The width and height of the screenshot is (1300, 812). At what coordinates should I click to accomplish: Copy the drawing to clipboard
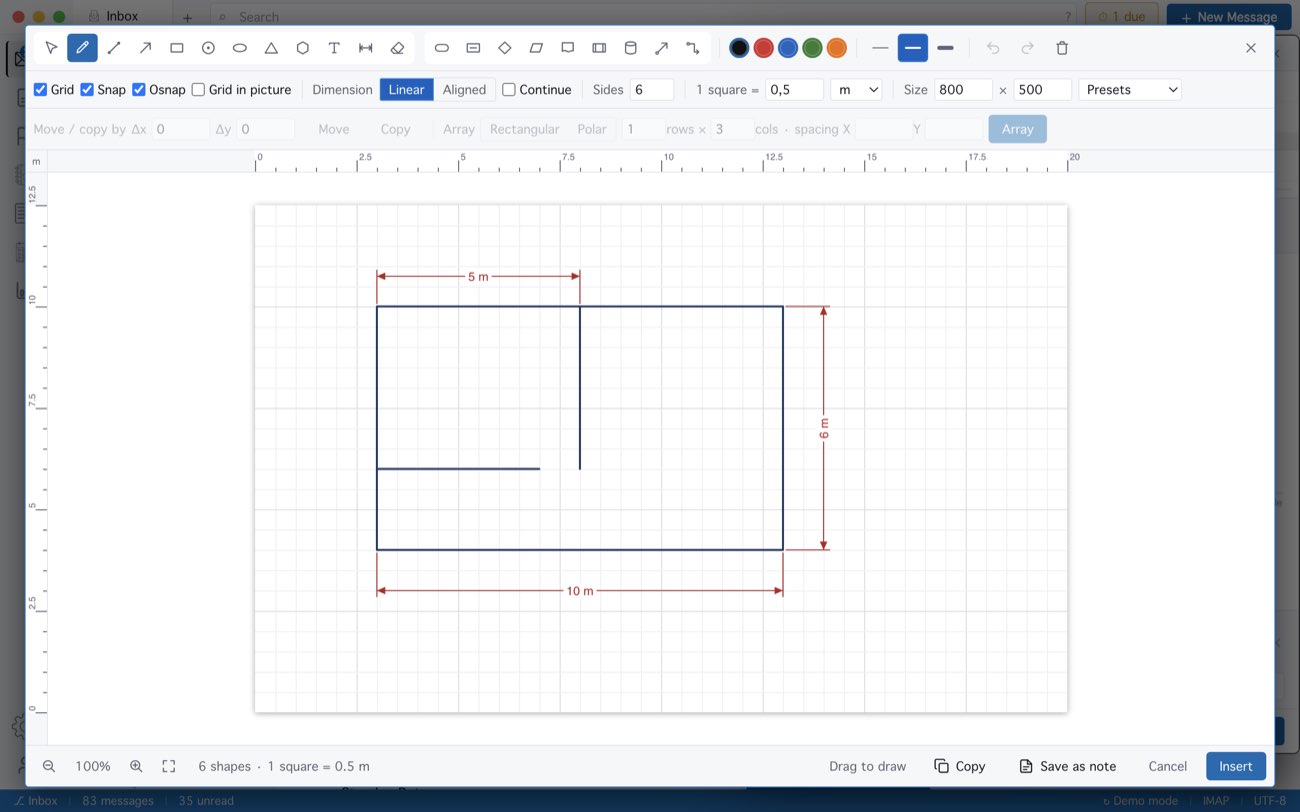click(x=960, y=766)
